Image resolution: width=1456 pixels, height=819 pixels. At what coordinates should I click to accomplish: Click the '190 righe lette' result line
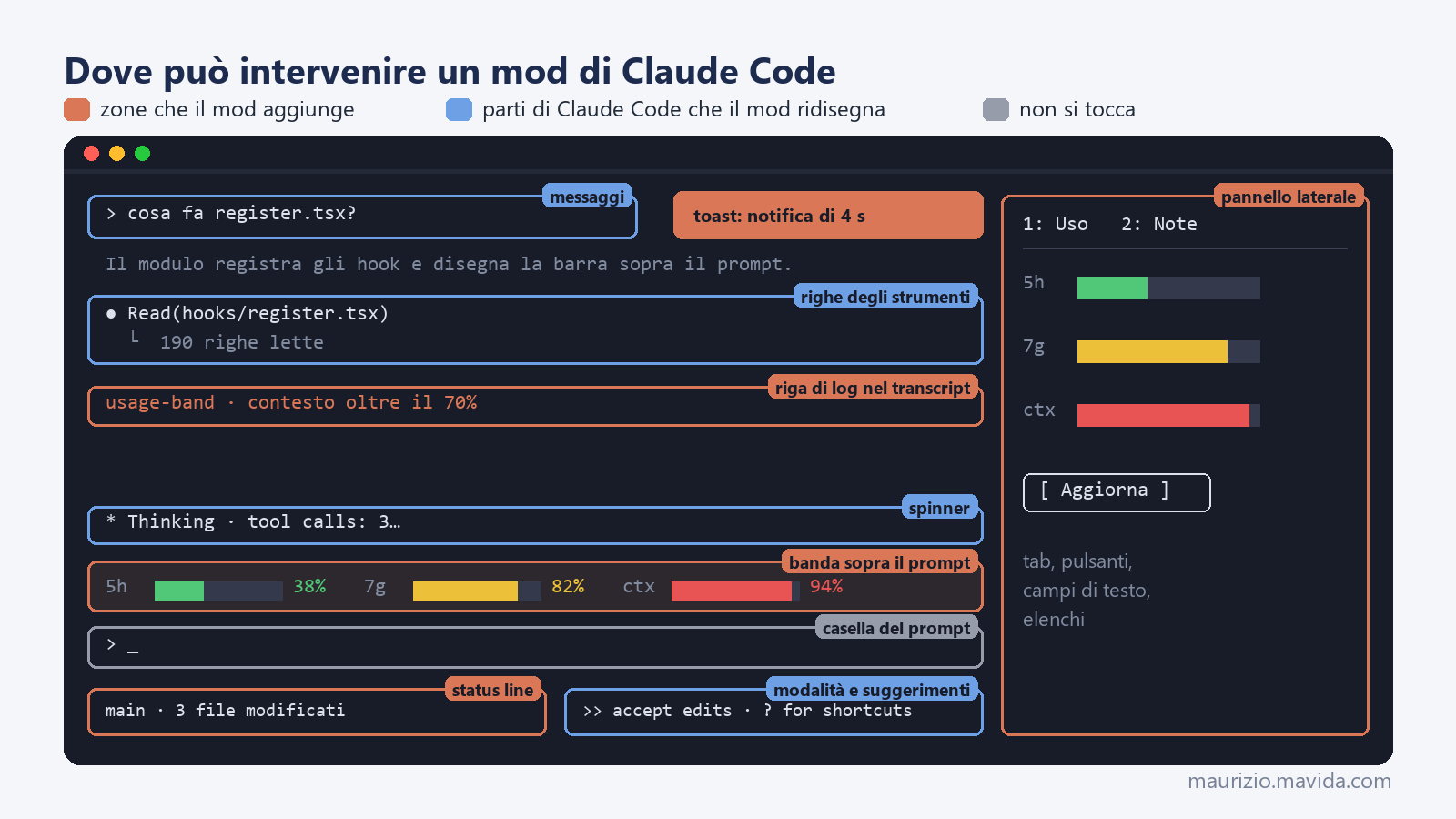(x=241, y=342)
